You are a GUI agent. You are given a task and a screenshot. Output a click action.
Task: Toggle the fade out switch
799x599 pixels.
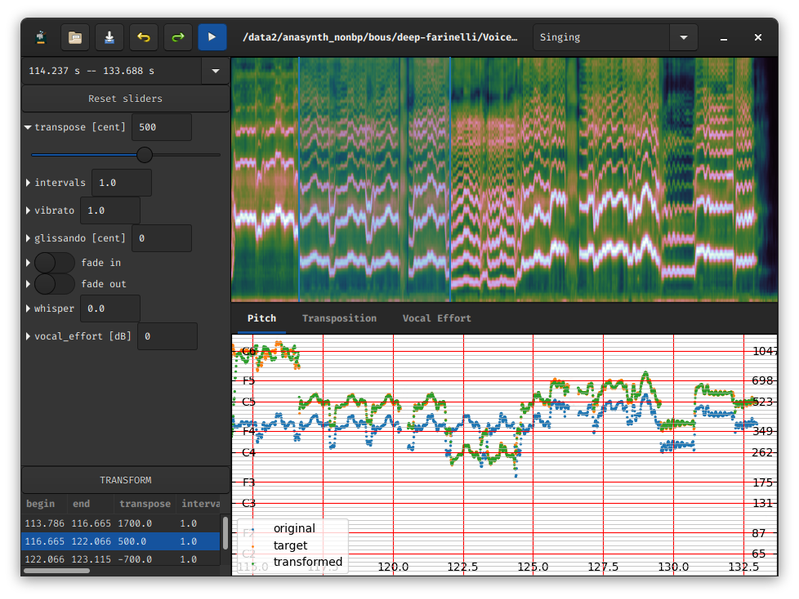click(55, 284)
